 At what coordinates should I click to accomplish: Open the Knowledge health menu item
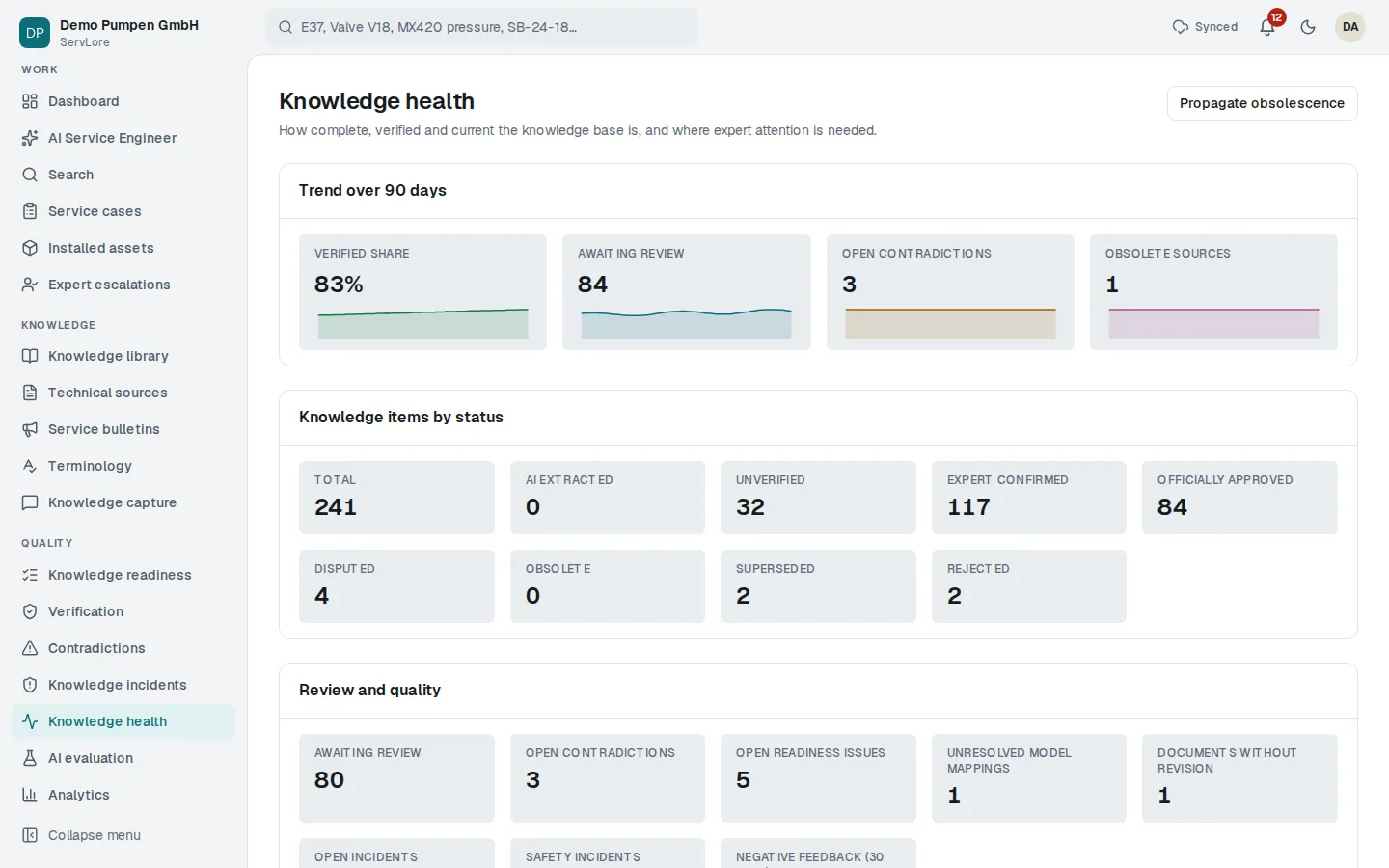coord(123,721)
